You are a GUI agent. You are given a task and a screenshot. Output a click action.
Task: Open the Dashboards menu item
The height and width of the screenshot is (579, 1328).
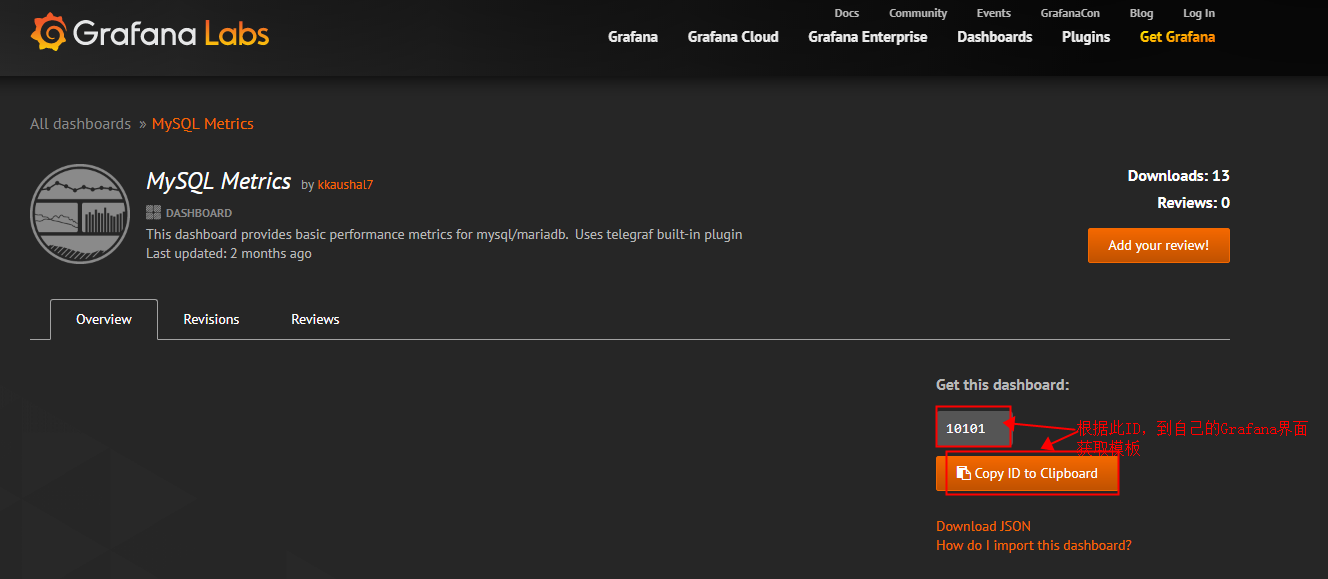994,37
